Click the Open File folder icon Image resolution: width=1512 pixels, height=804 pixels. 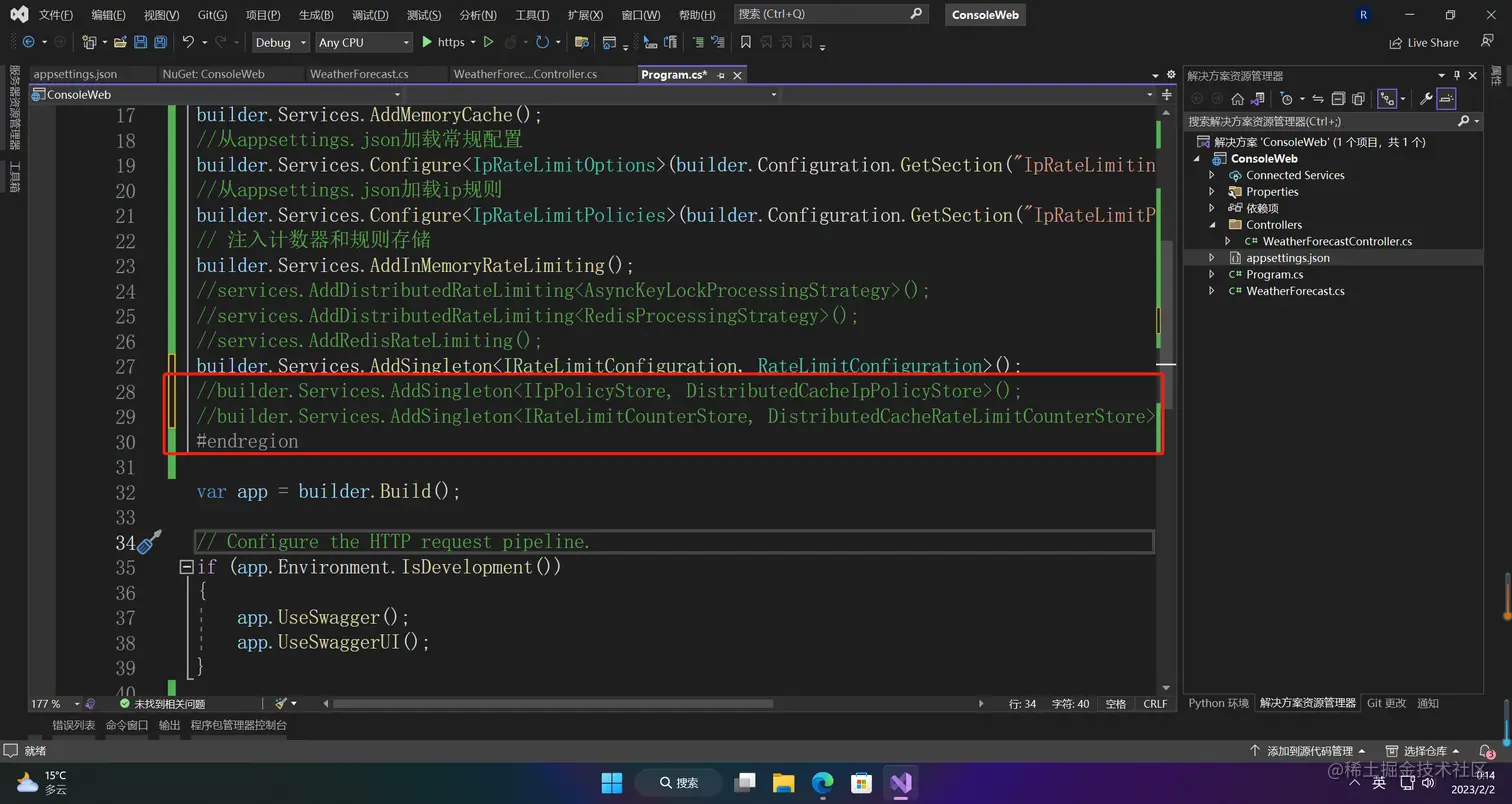pyautogui.click(x=120, y=42)
